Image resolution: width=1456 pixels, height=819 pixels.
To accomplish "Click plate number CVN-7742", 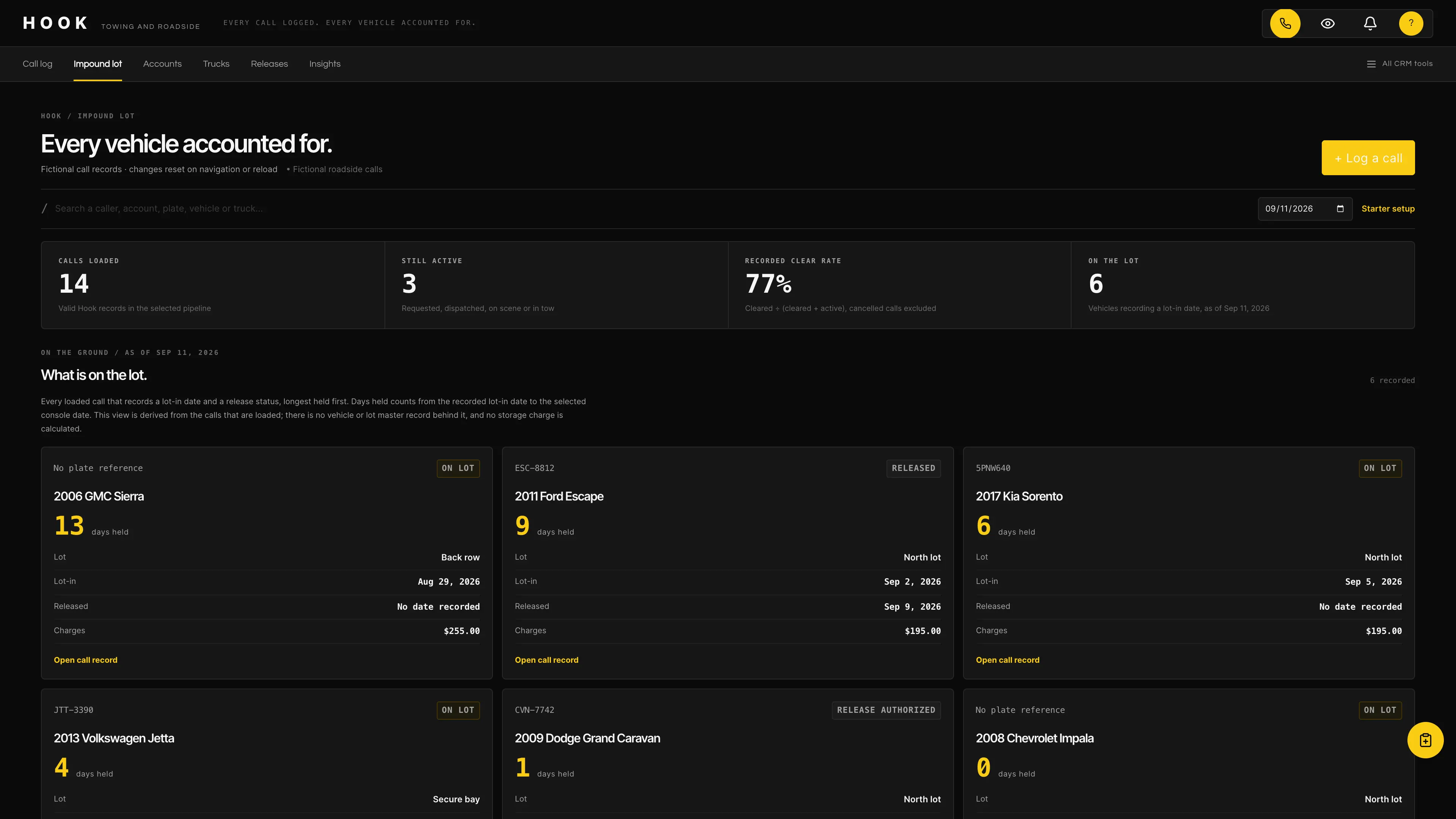I will point(534,710).
